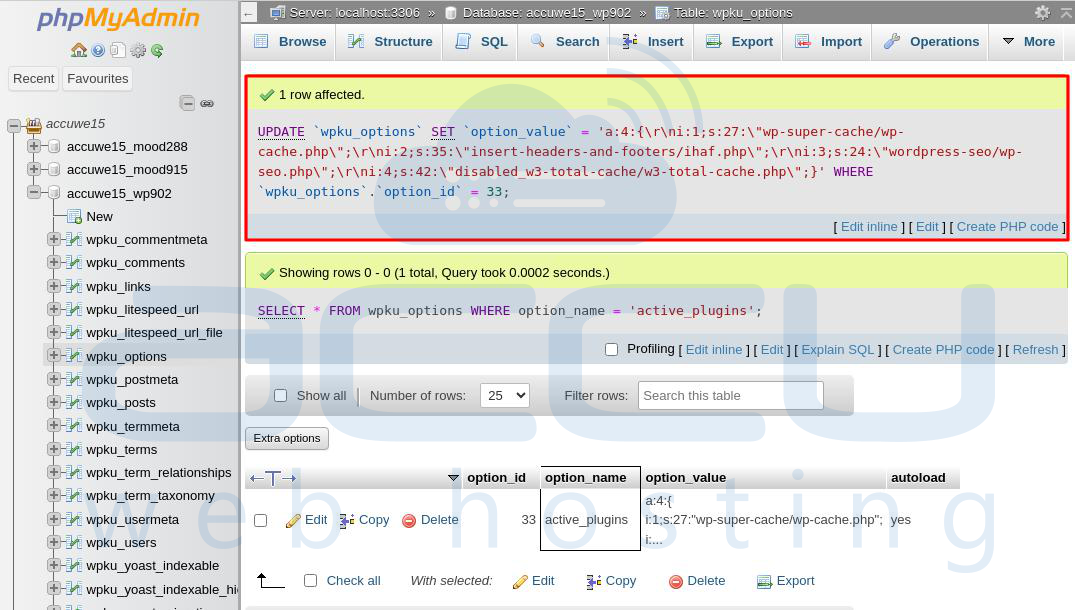1075x610 pixels.
Task: Click the phpMyAdmin logo
Action: [x=118, y=19]
